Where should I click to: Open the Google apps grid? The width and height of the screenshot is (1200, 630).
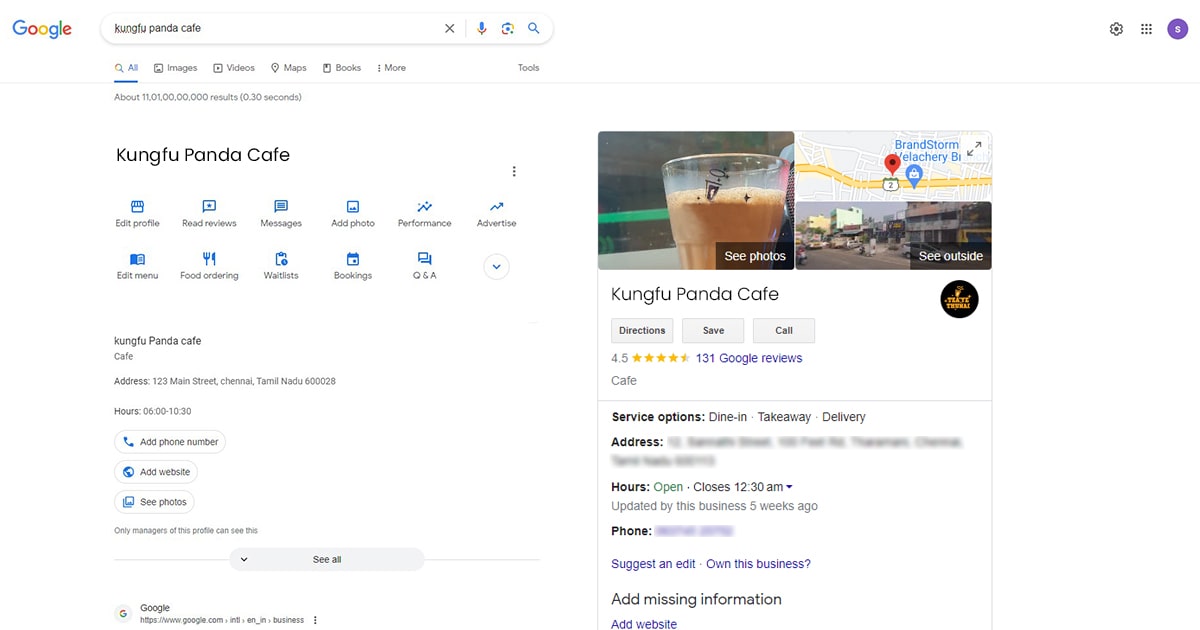[x=1146, y=29]
